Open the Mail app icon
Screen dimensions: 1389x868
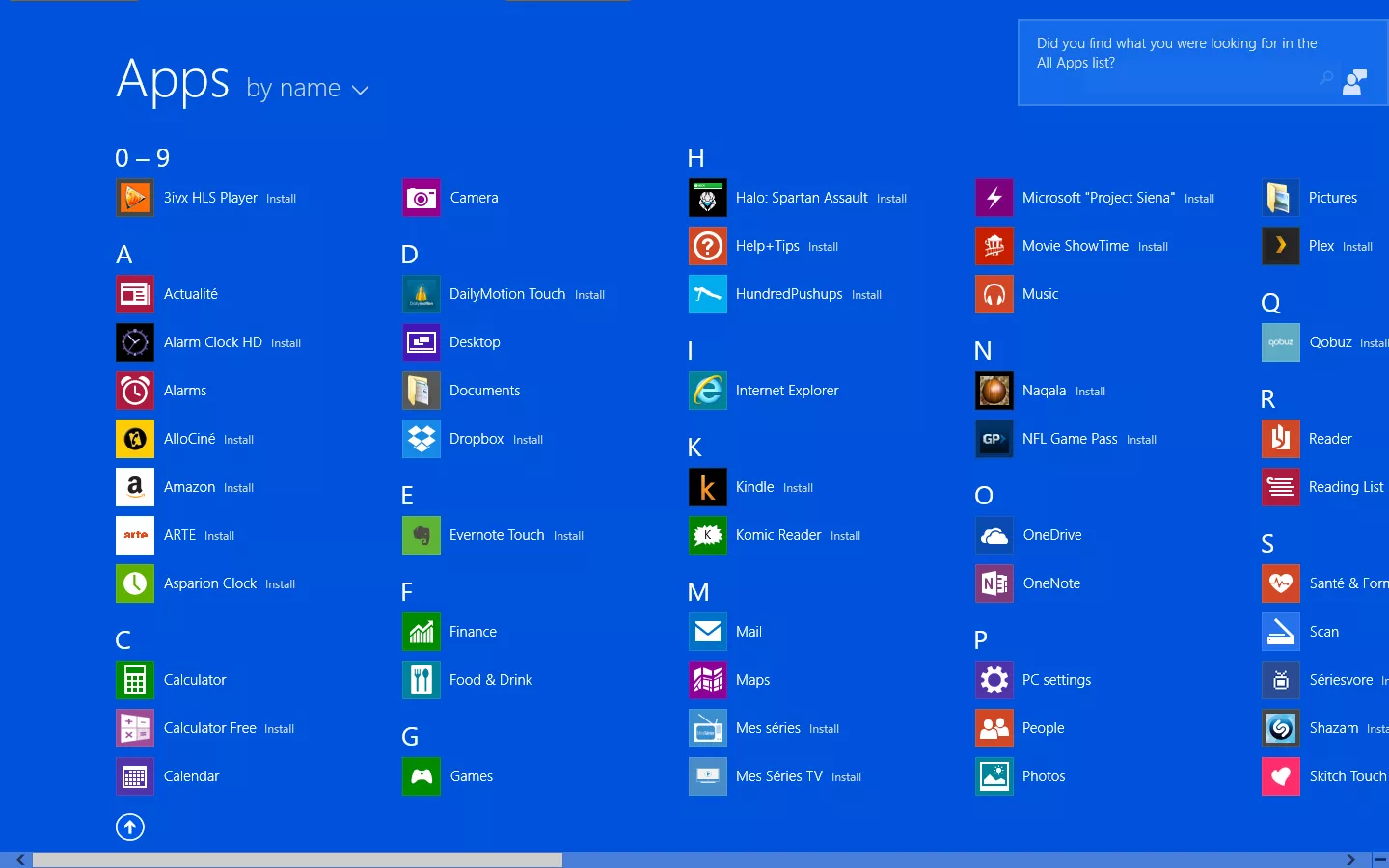(708, 632)
